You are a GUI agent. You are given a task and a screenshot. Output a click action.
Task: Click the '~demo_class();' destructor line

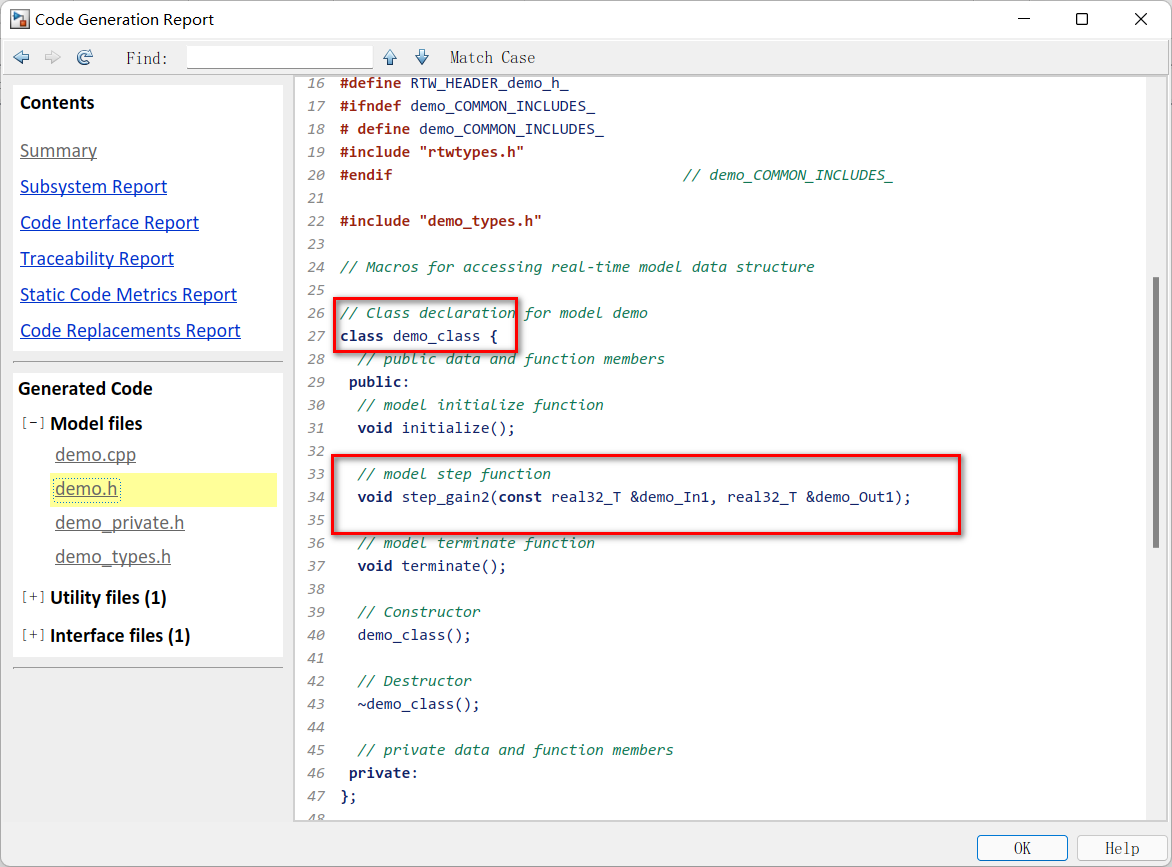(418, 704)
